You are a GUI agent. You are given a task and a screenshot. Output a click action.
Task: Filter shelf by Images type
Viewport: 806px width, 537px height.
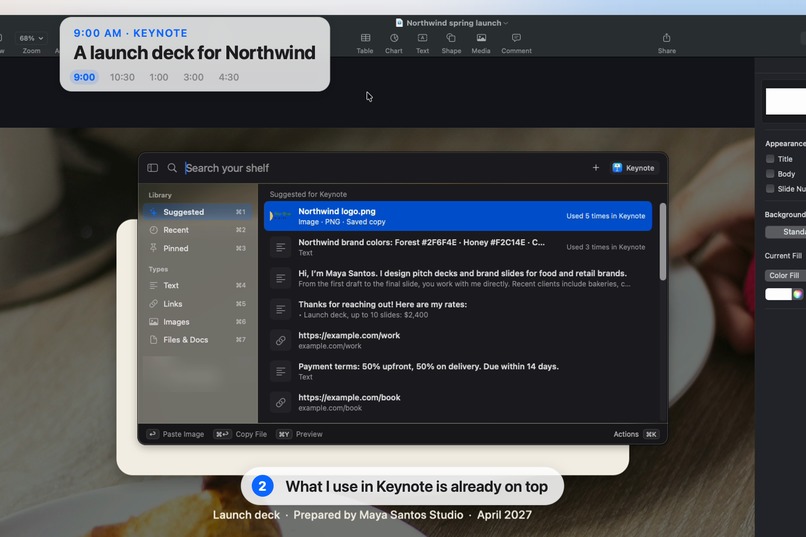click(197, 322)
